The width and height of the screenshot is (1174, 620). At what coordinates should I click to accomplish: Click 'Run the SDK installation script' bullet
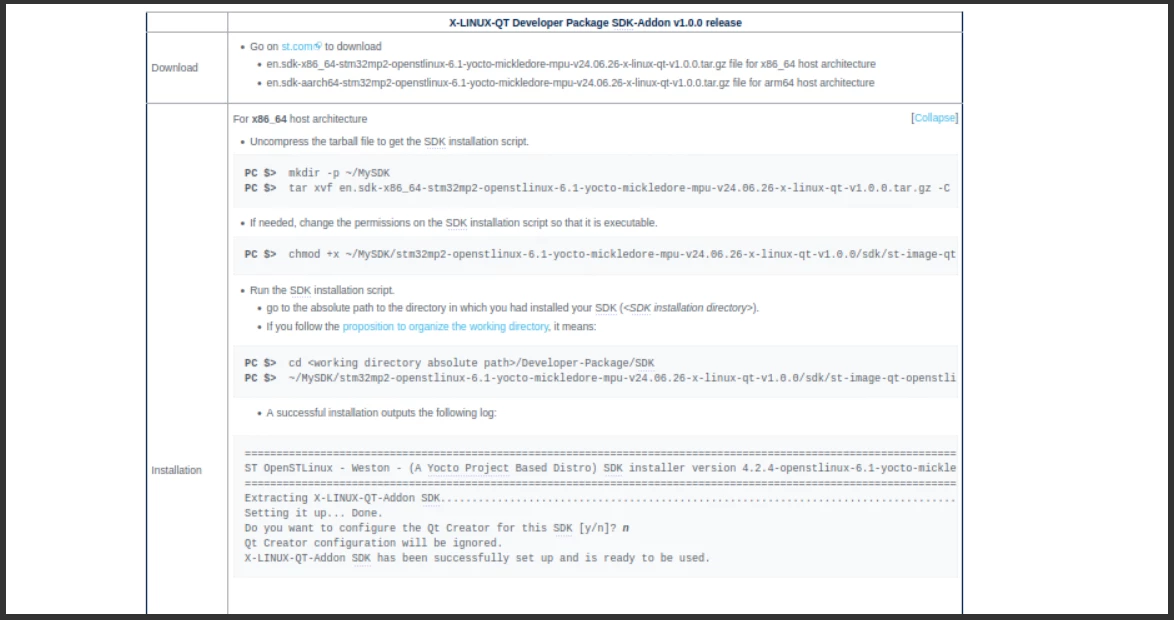point(322,291)
